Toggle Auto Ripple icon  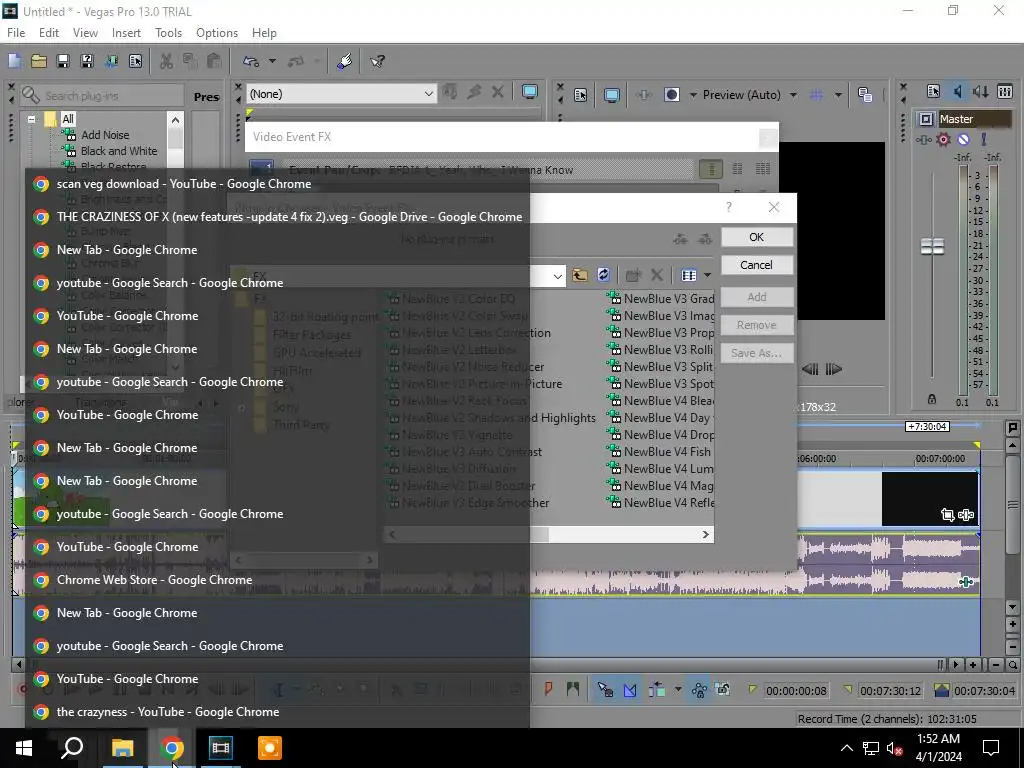[656, 690]
